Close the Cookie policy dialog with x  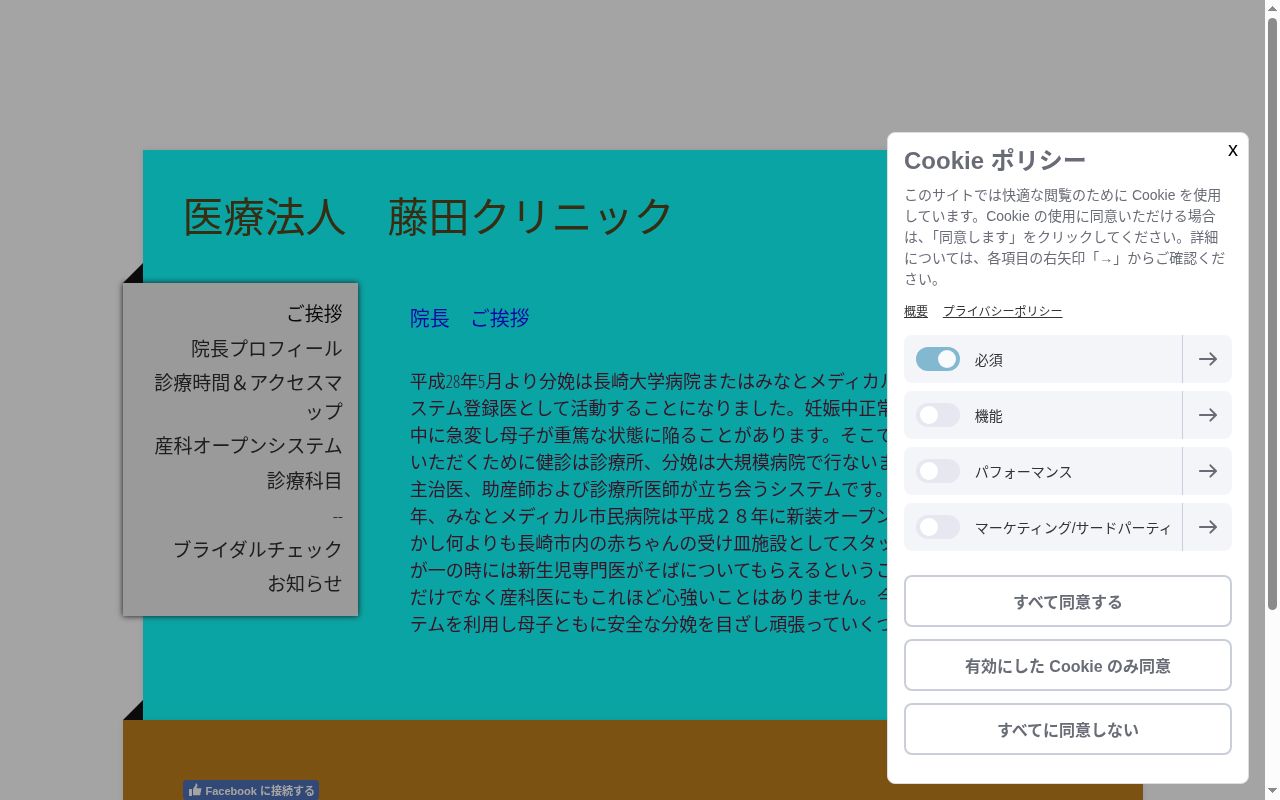[1232, 150]
